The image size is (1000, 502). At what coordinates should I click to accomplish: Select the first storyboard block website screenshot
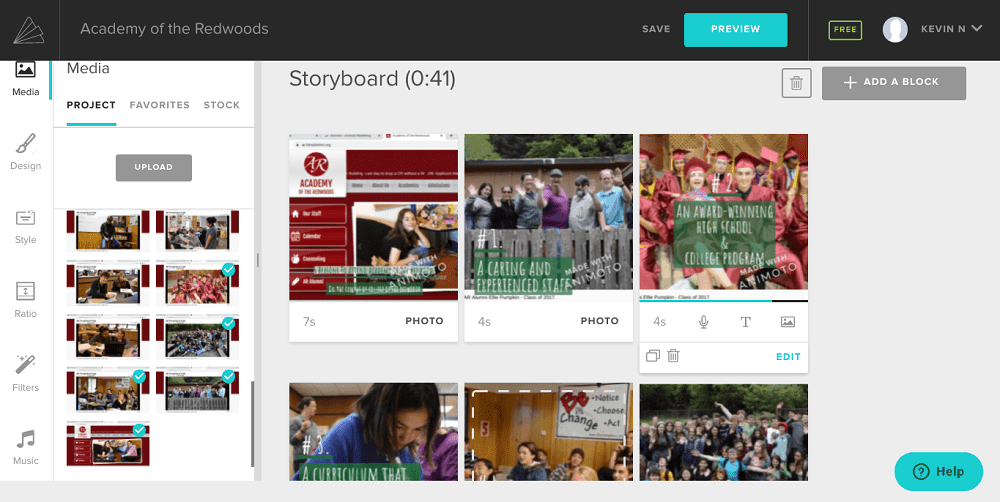pyautogui.click(x=374, y=218)
